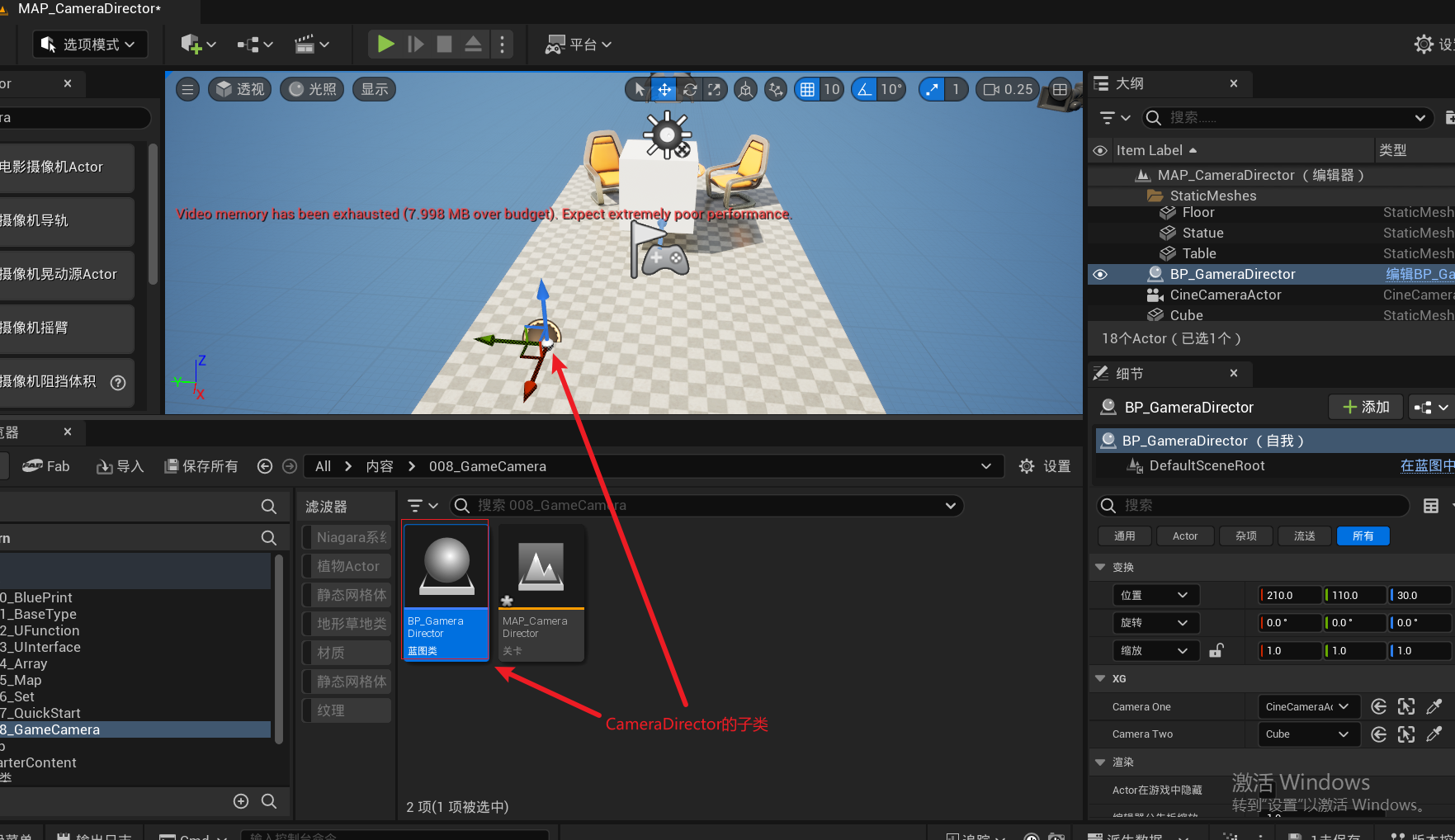Select CineCameraActor in the outliner
The height and width of the screenshot is (840, 1455).
[1226, 295]
